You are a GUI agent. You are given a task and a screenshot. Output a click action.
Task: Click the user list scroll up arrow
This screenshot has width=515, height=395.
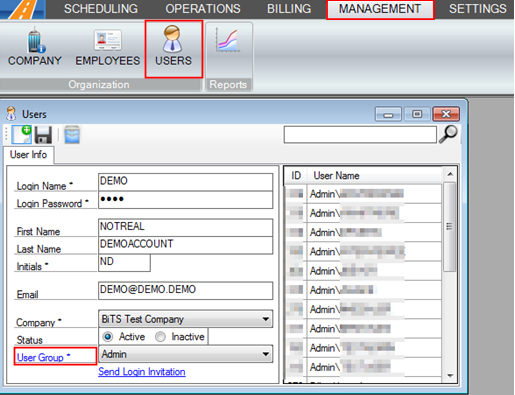click(x=450, y=174)
